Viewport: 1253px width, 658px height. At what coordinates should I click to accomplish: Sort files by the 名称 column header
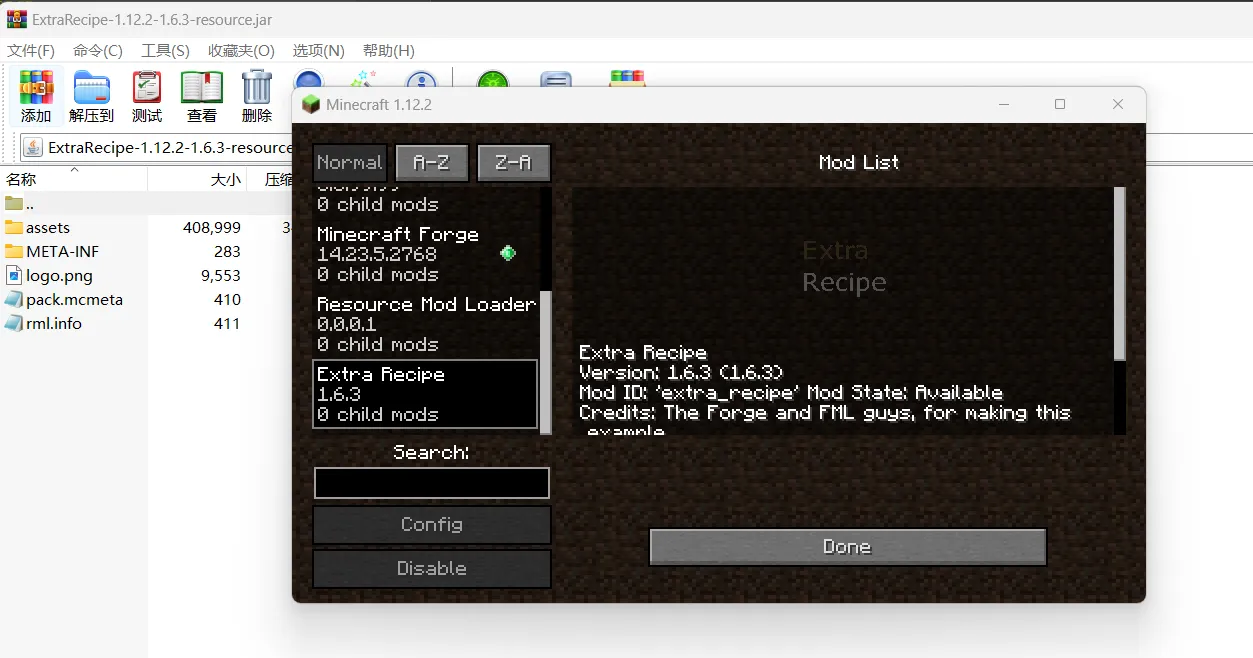point(74,180)
